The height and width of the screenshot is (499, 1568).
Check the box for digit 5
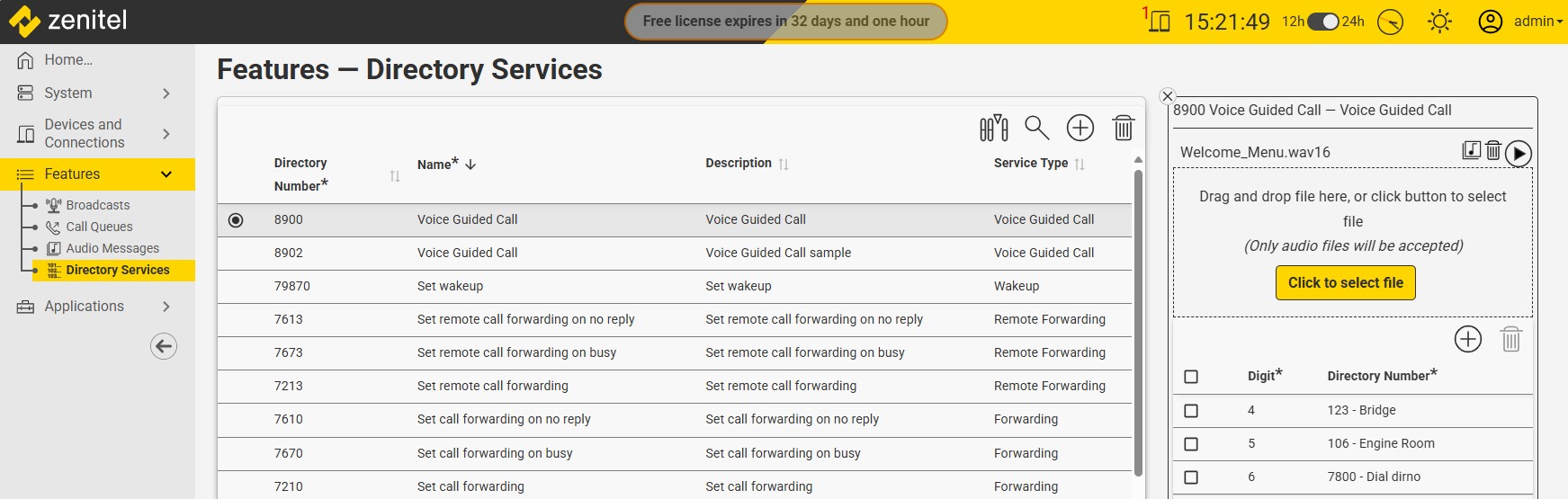tap(1191, 444)
